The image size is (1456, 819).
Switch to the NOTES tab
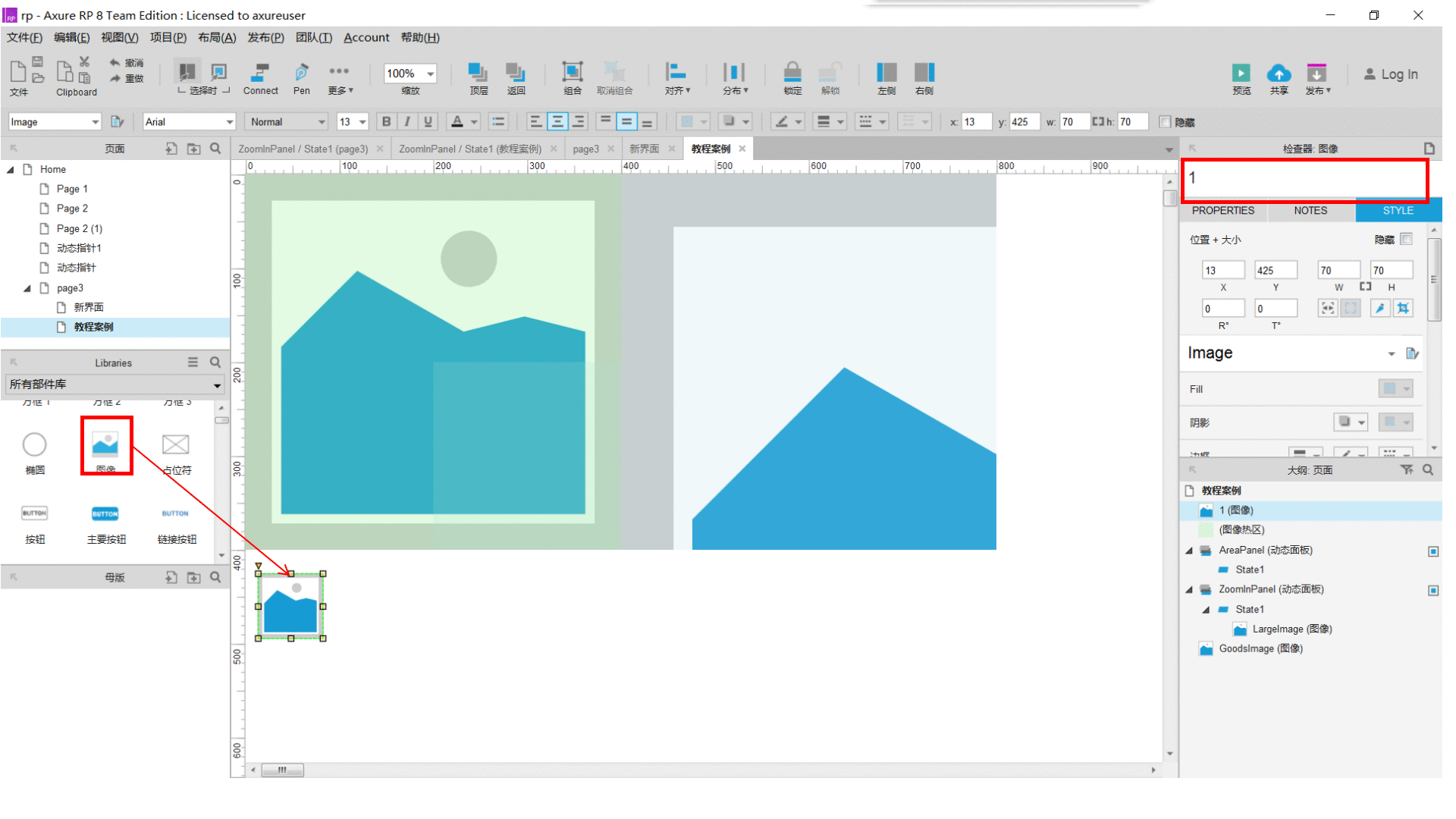tap(1310, 211)
